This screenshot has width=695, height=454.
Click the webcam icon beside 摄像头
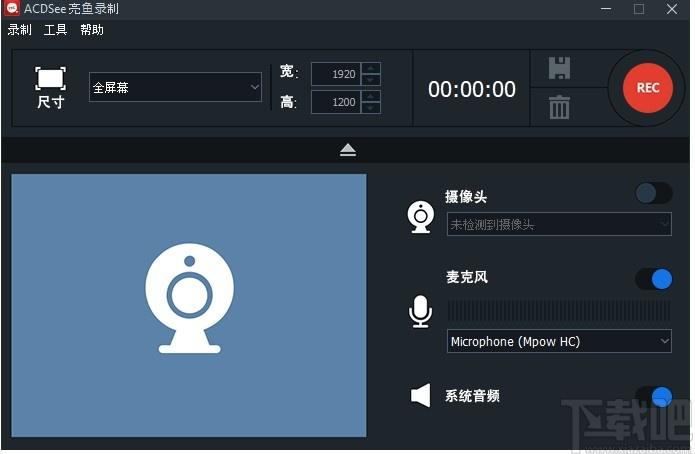tap(421, 216)
